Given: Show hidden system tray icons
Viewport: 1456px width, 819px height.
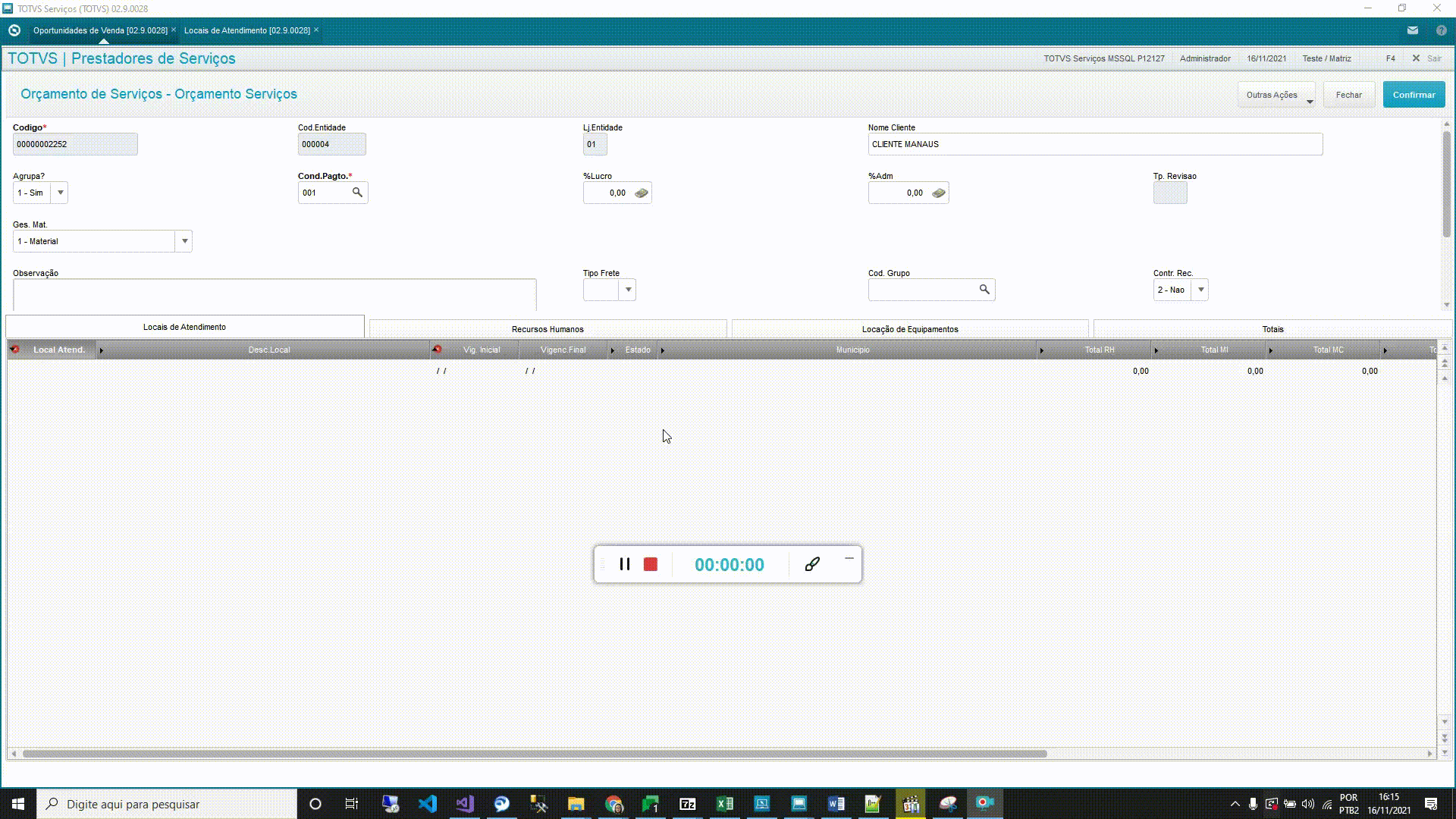Looking at the screenshot, I should click(1235, 804).
